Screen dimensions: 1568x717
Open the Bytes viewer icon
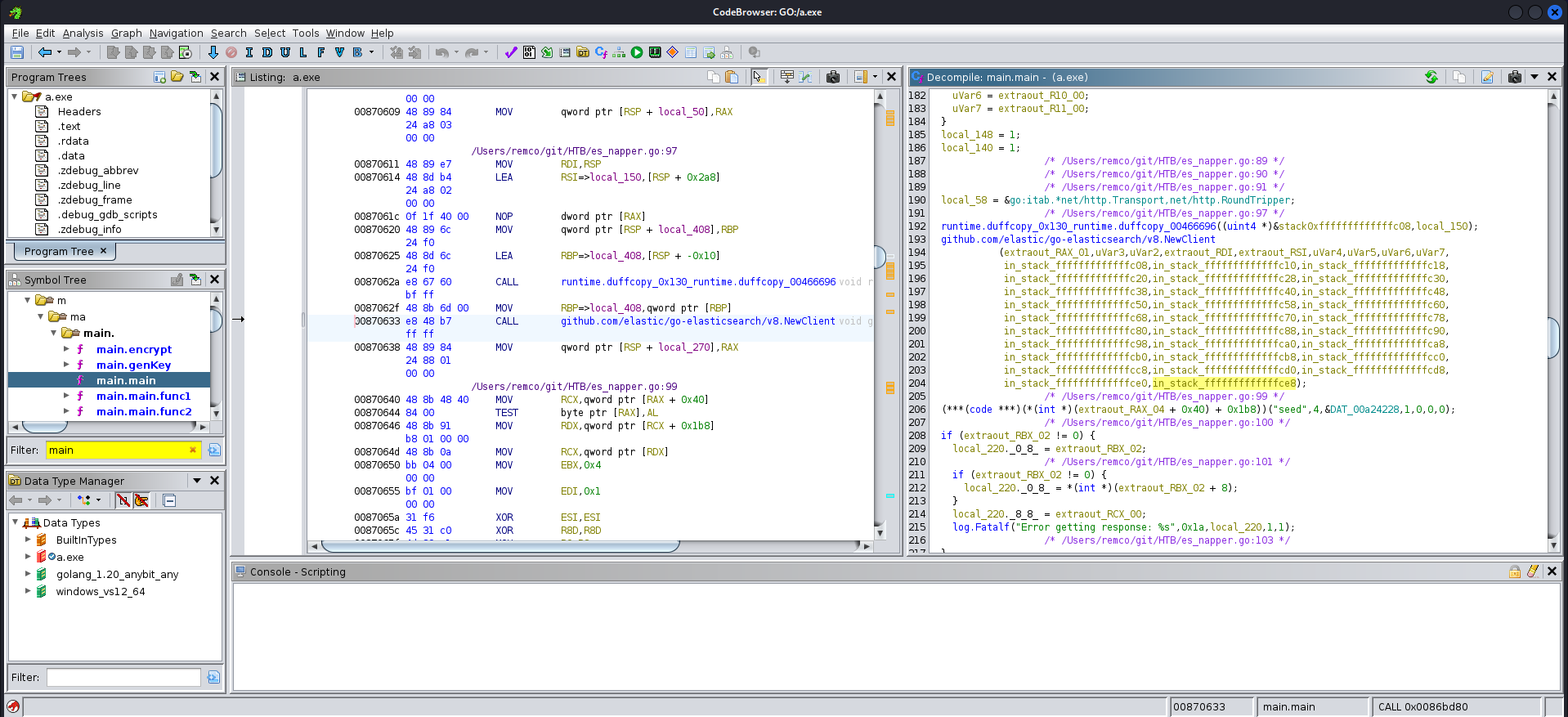click(x=529, y=52)
